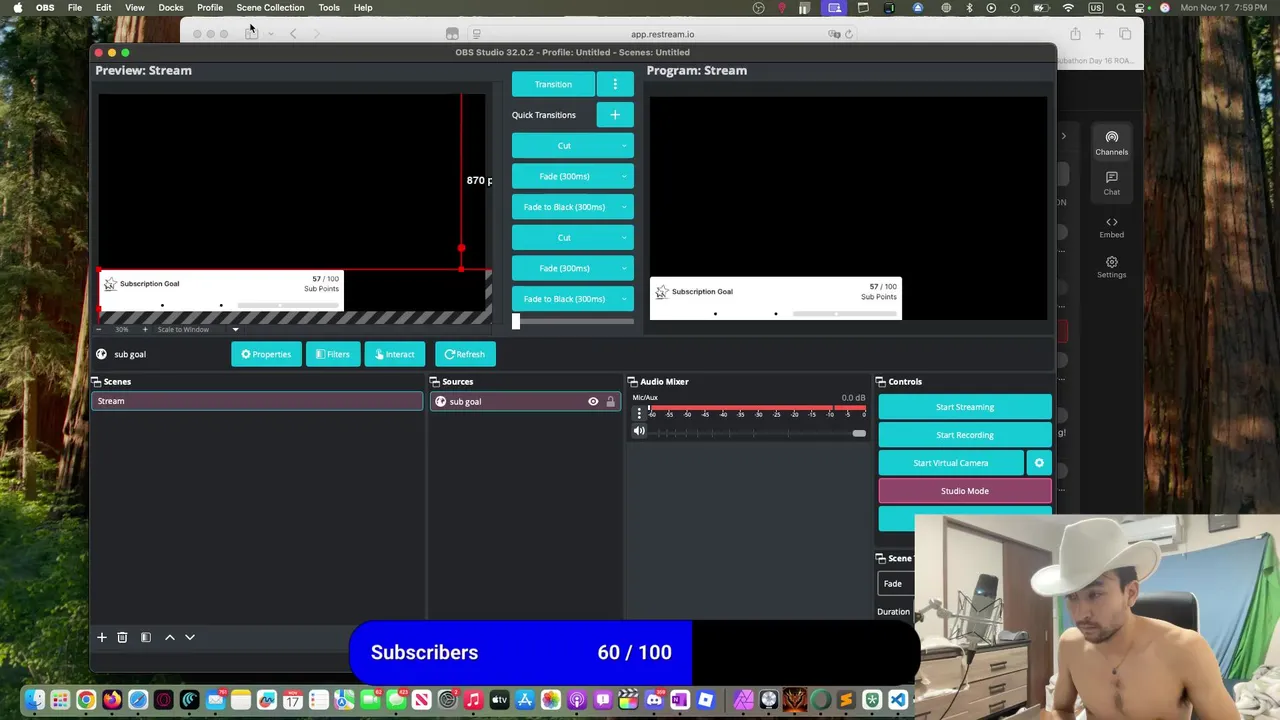Toggle lock on sub goal source
Viewport: 1280px width, 720px height.
[610, 402]
